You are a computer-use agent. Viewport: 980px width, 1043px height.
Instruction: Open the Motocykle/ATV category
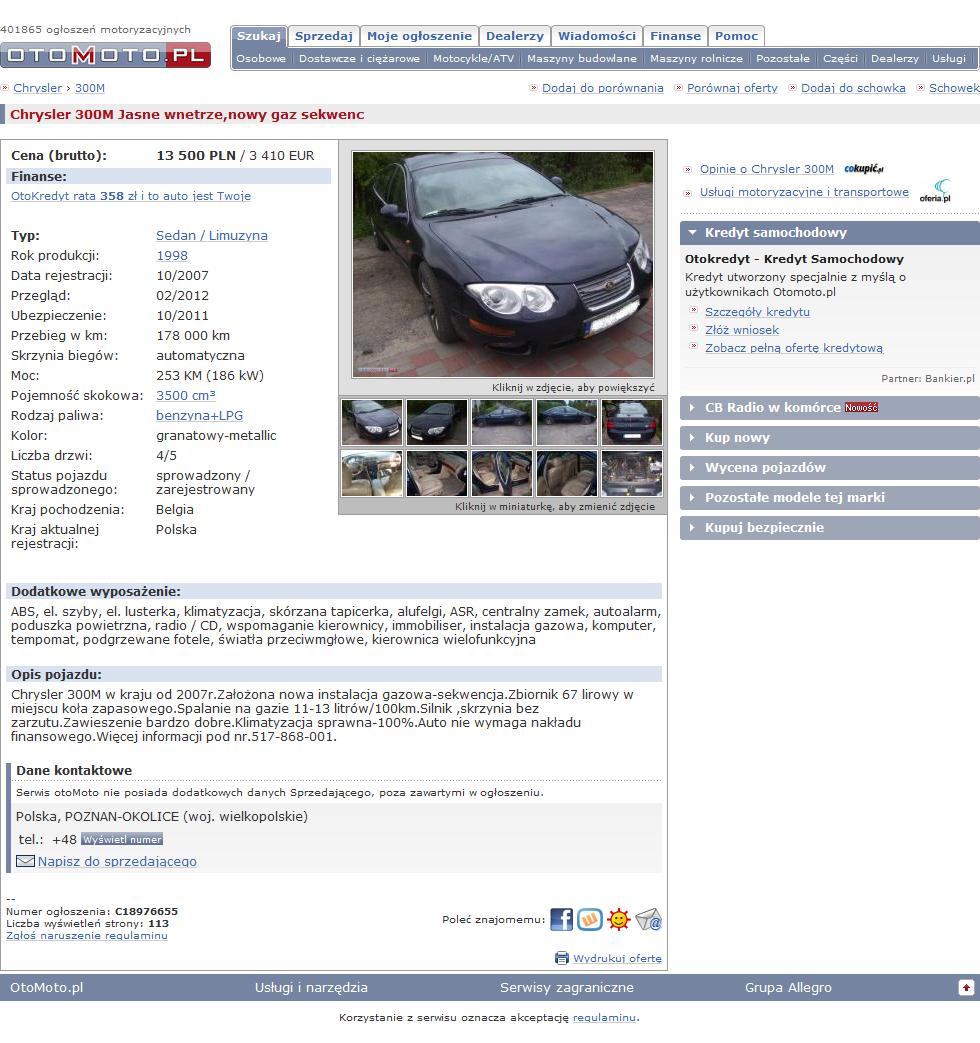tap(474, 59)
